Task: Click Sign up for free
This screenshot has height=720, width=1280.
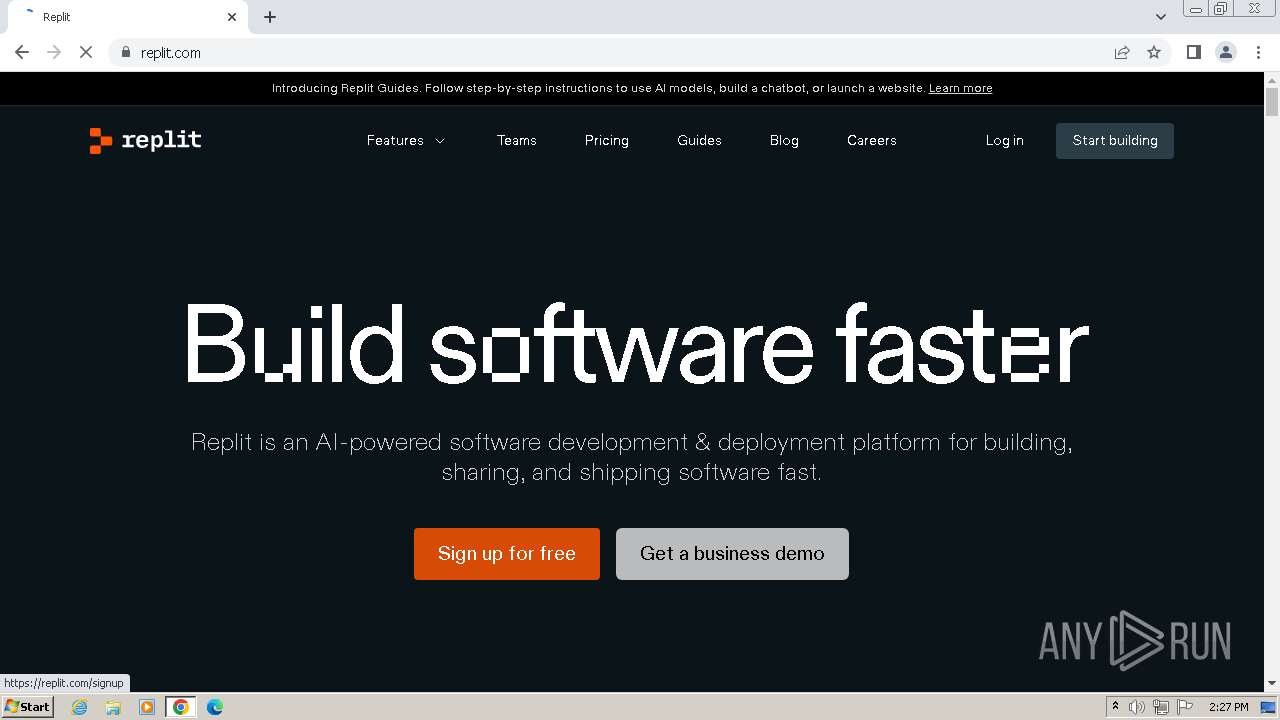Action: coord(507,554)
